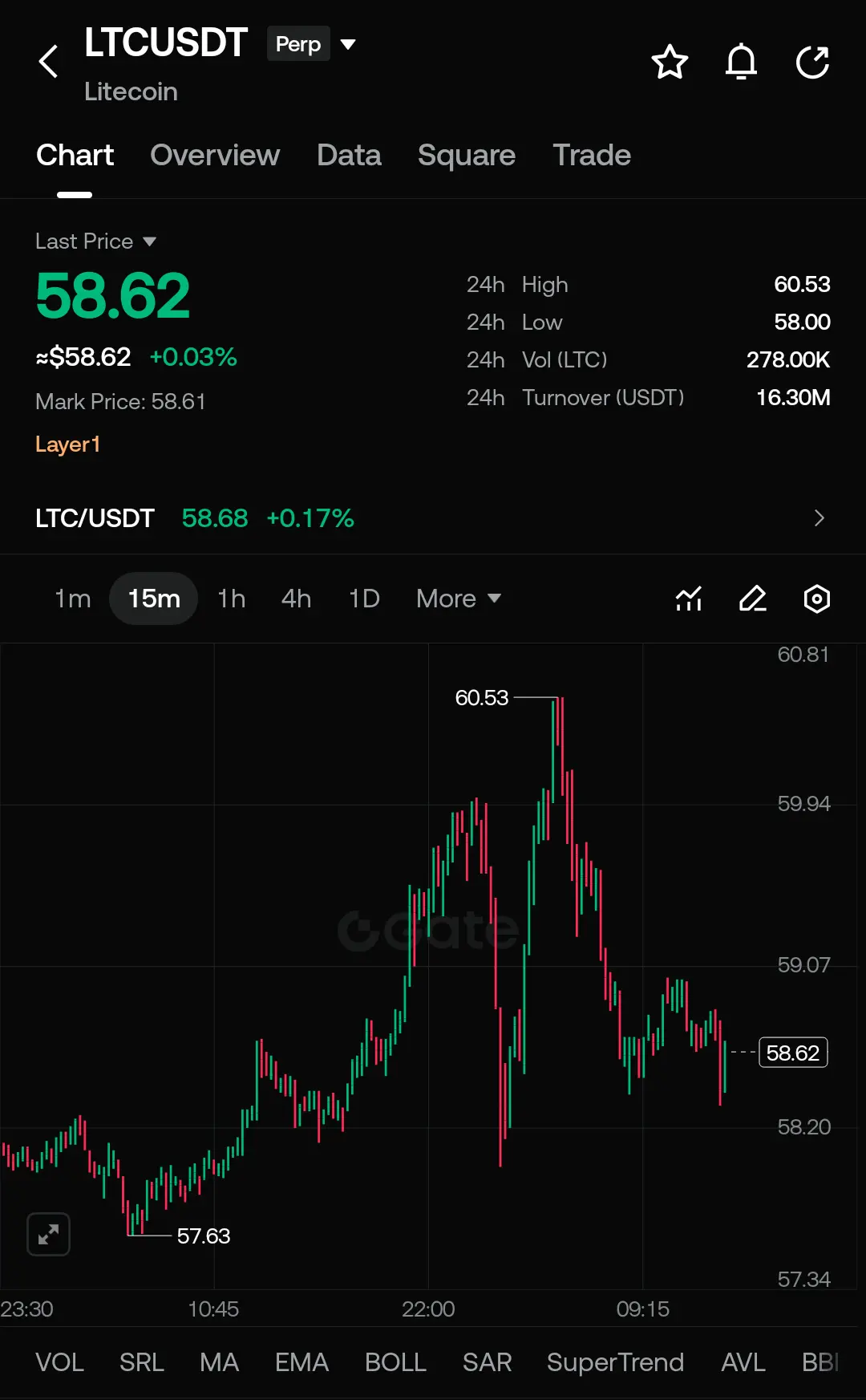The width and height of the screenshot is (866, 1400).
Task: Toggle the AVL indicator
Action: (x=743, y=1362)
